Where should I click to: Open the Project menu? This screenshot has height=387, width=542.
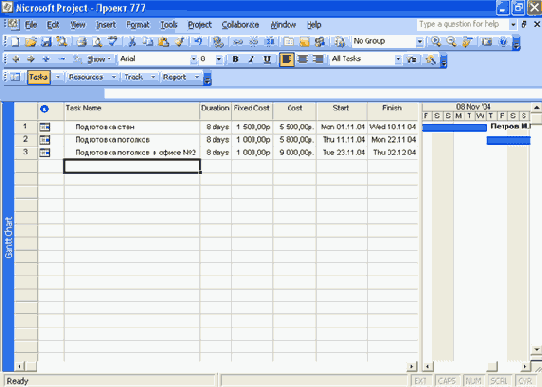pos(200,25)
